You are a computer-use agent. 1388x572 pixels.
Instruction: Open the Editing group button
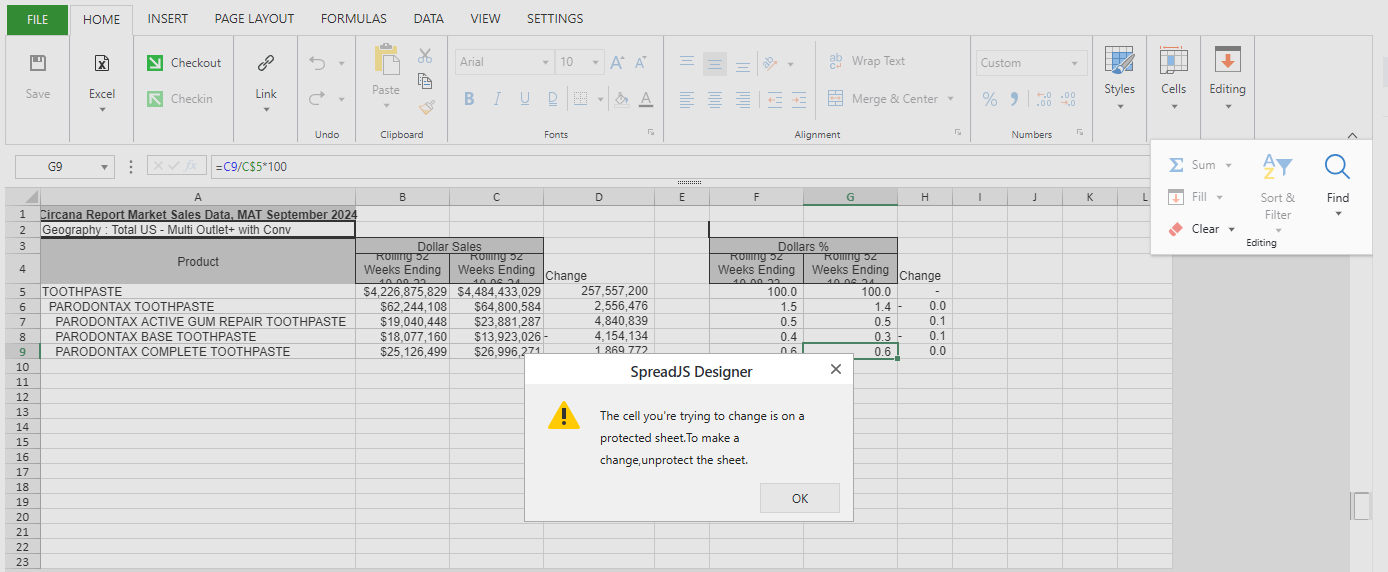click(x=1227, y=78)
